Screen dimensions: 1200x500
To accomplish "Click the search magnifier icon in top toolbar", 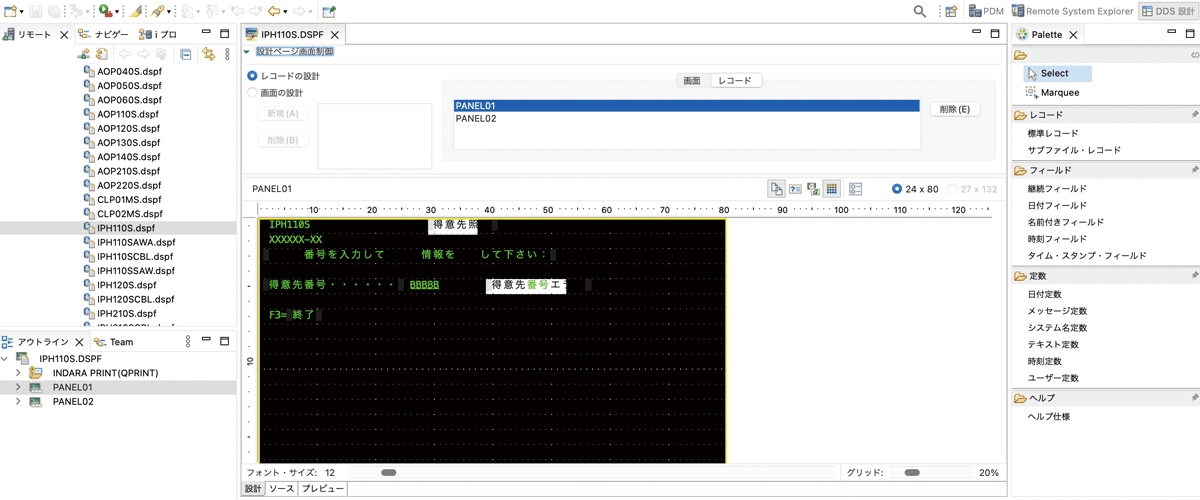I will point(920,11).
